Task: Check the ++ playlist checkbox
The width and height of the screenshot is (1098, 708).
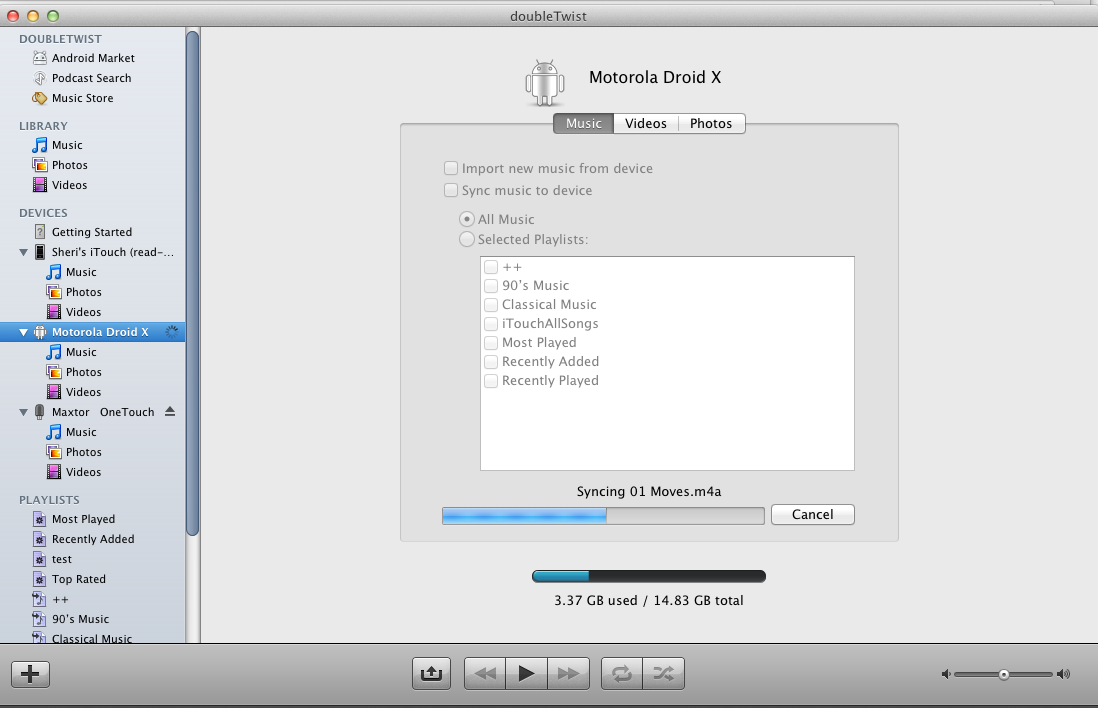Action: click(491, 267)
